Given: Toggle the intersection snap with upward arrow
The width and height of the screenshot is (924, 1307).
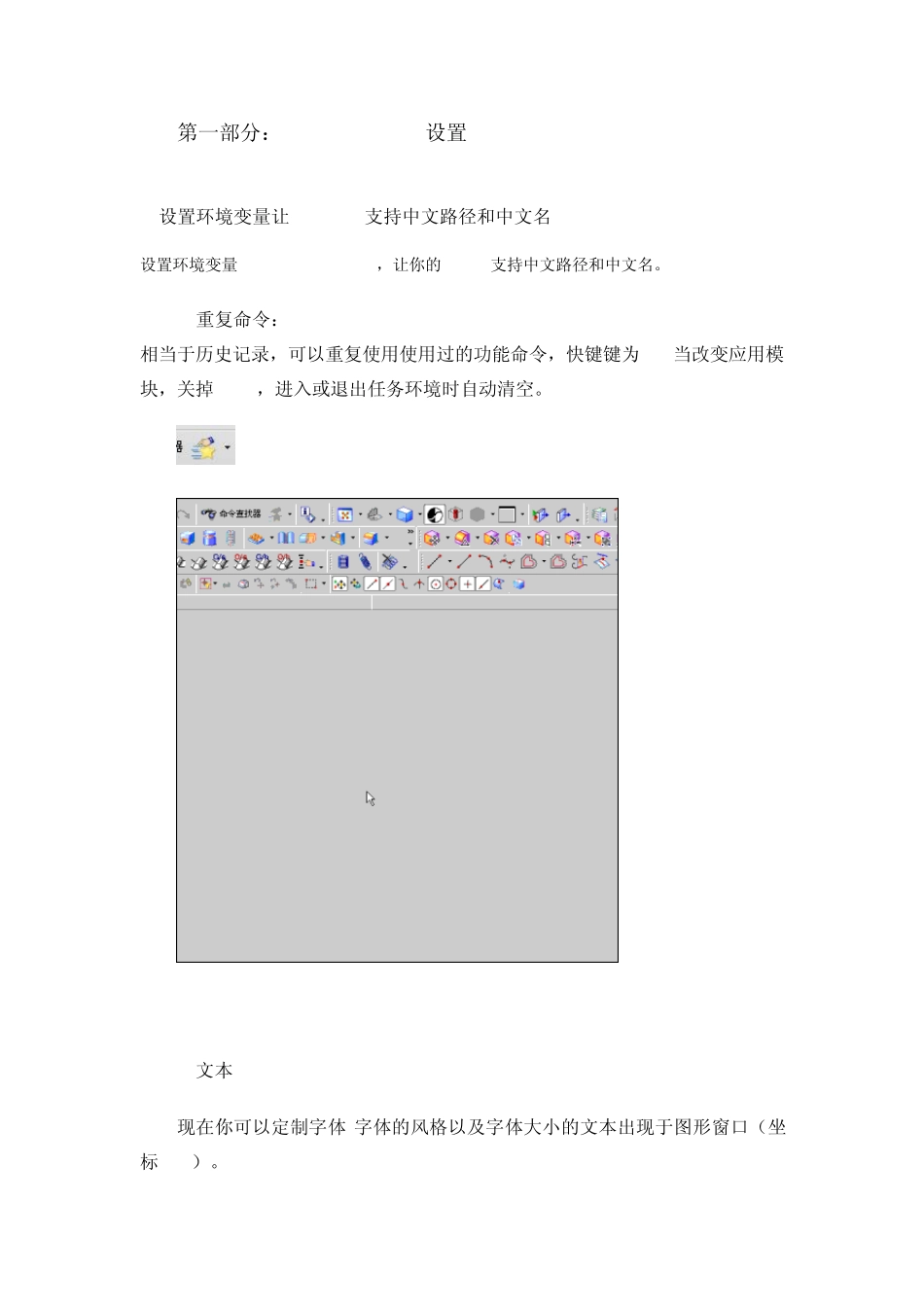Looking at the screenshot, I should (419, 584).
